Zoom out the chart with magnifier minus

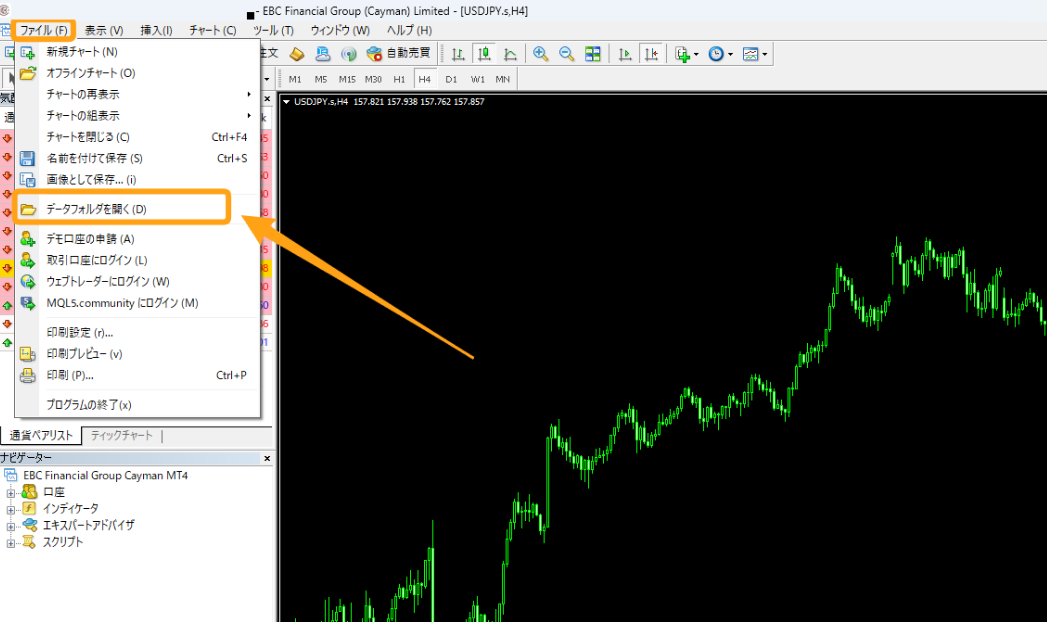[566, 54]
